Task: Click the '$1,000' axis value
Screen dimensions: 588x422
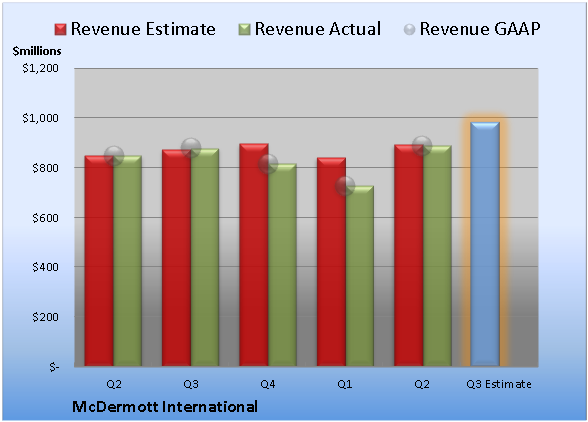Action: [40, 118]
